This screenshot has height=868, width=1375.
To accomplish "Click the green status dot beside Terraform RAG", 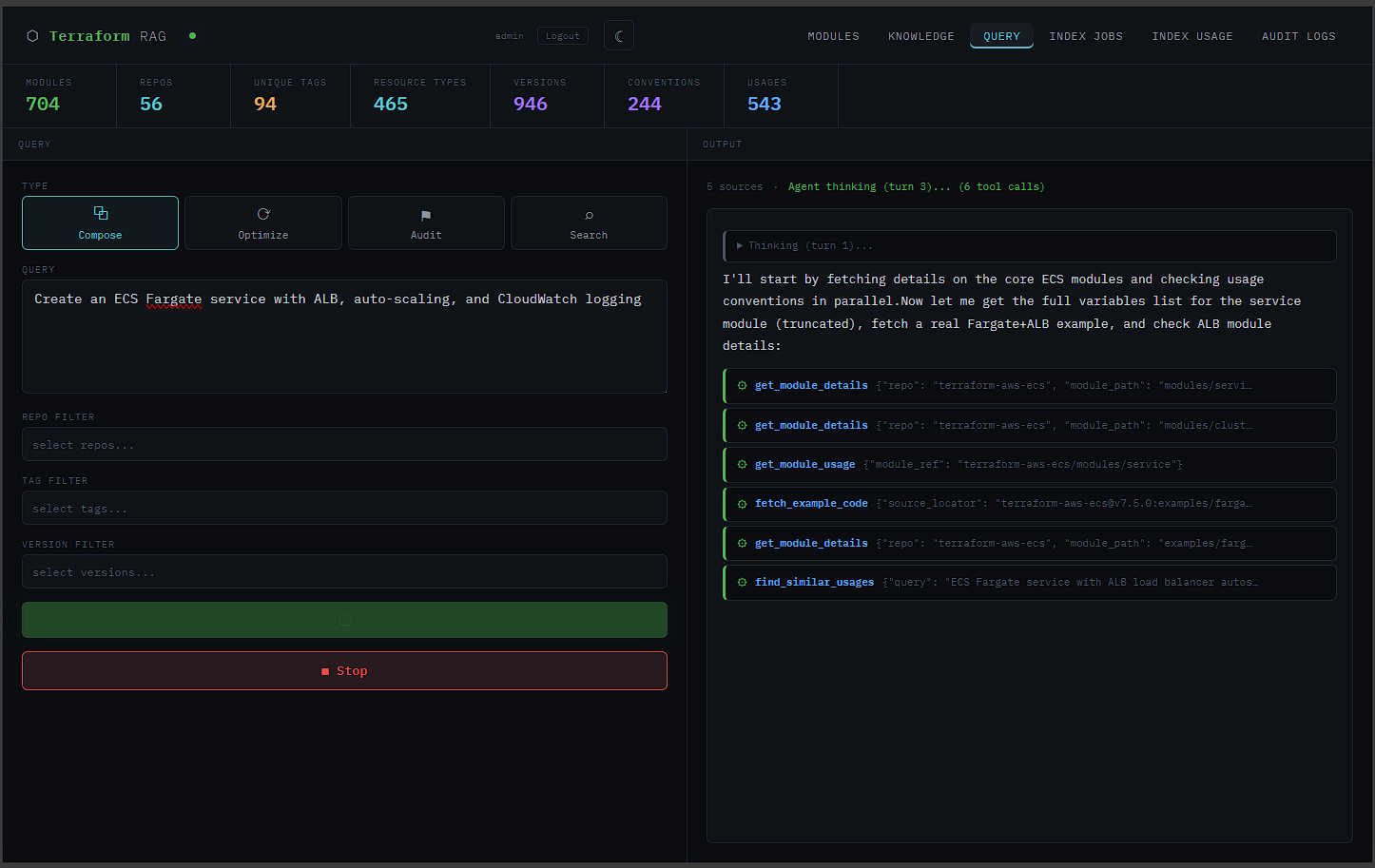I will click(x=192, y=36).
